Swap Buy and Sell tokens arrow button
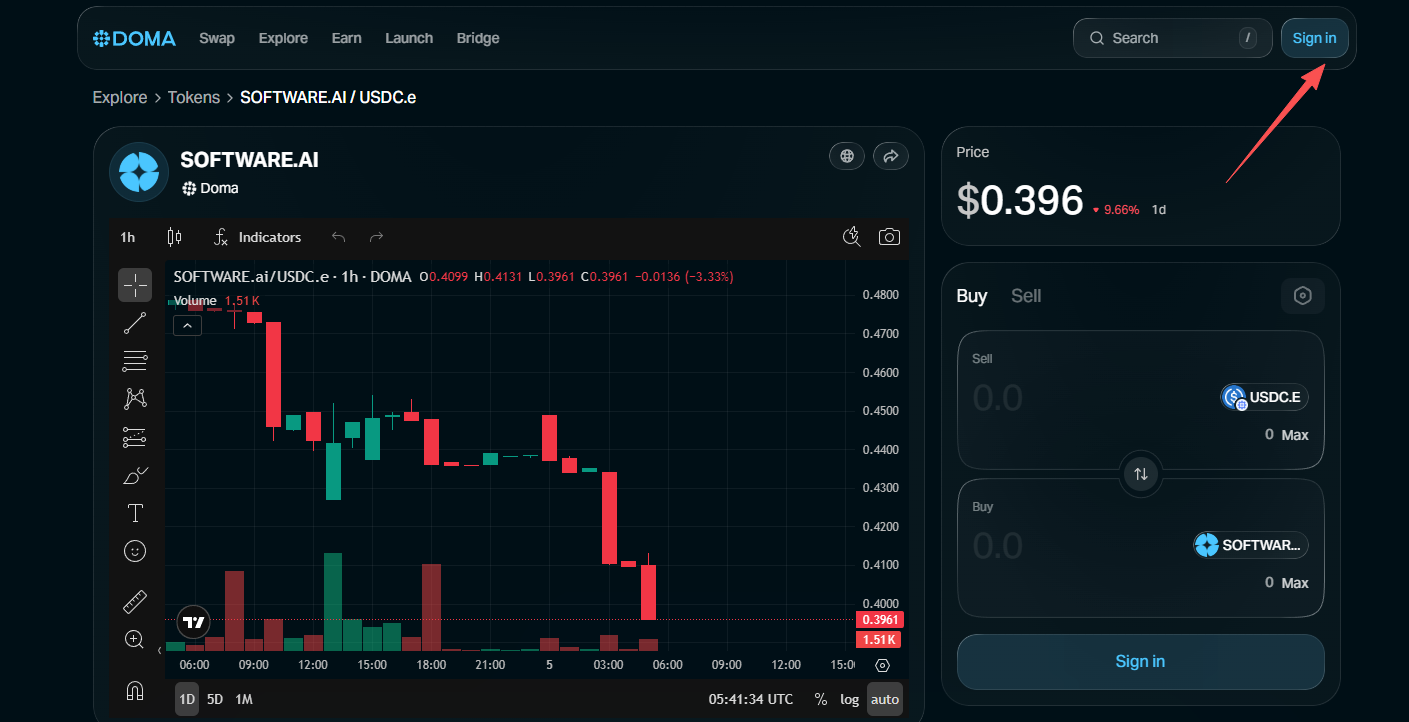 [1141, 473]
